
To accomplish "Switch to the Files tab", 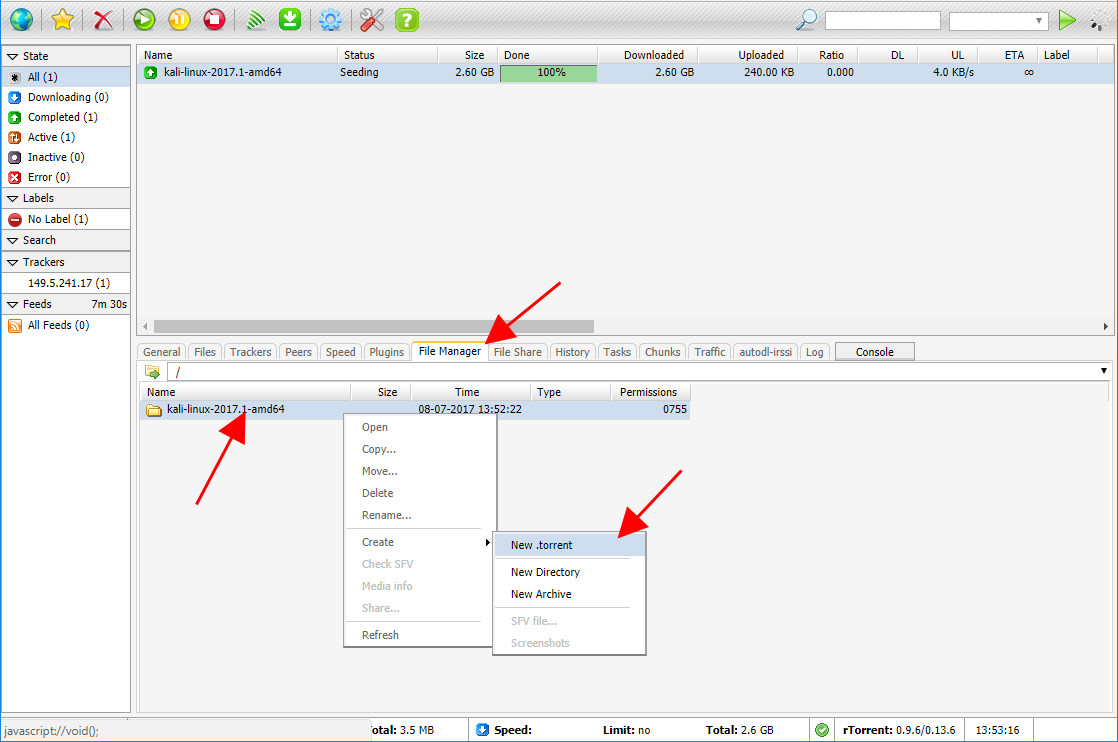I will [x=205, y=352].
